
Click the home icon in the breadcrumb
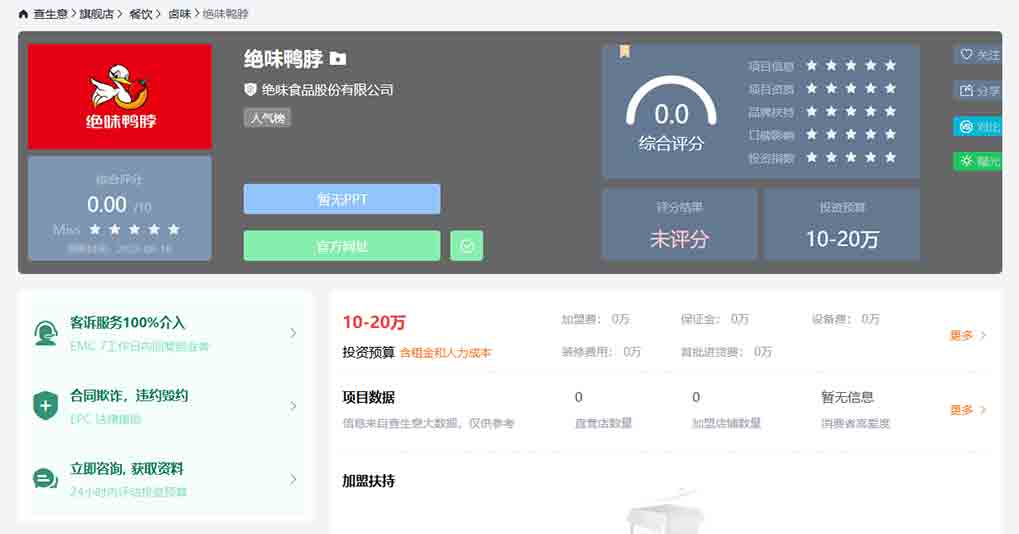(x=23, y=14)
